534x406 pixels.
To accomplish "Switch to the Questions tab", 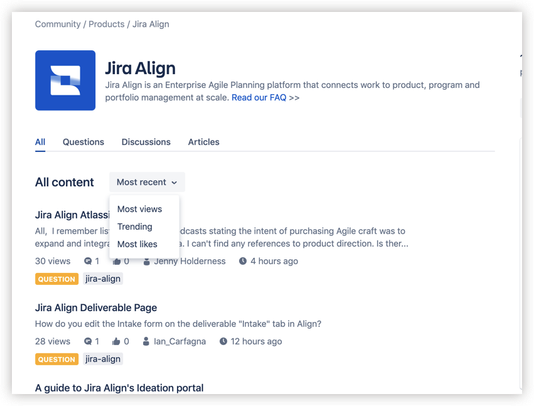I will point(83,142).
